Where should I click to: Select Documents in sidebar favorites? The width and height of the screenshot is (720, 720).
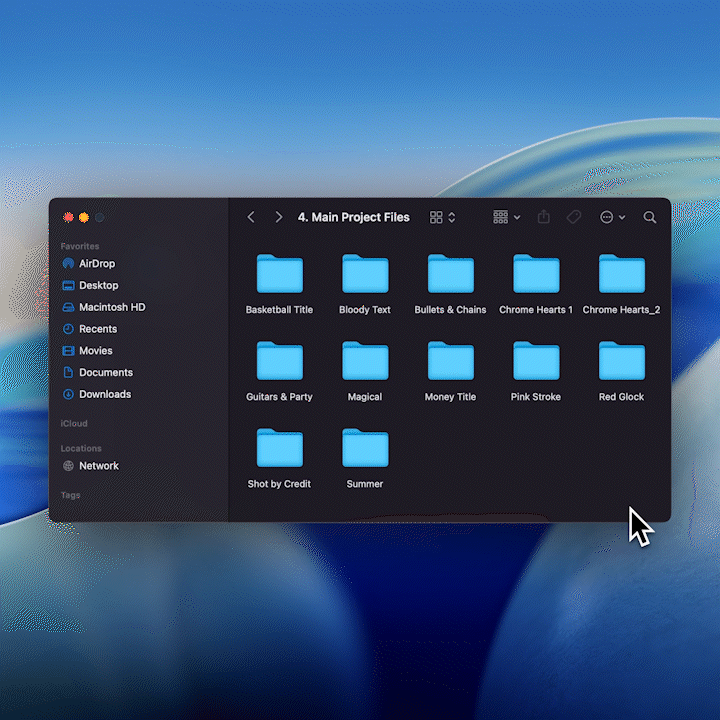tap(97, 372)
